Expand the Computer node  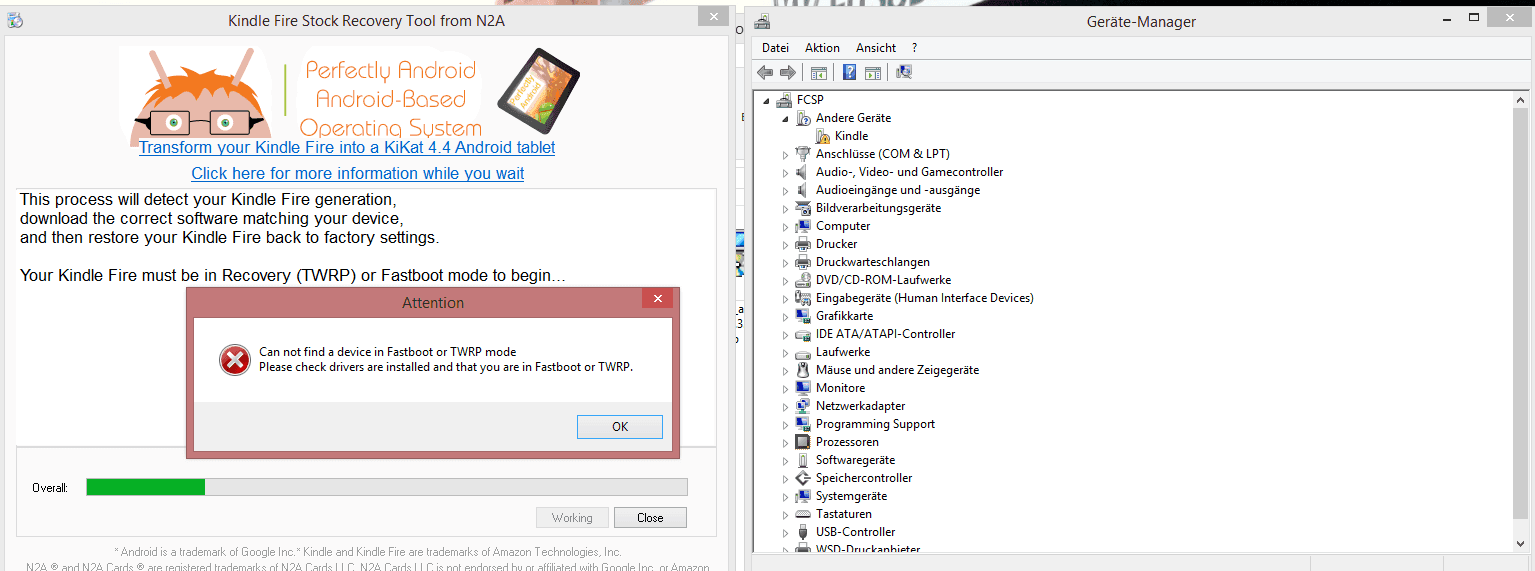(x=786, y=226)
